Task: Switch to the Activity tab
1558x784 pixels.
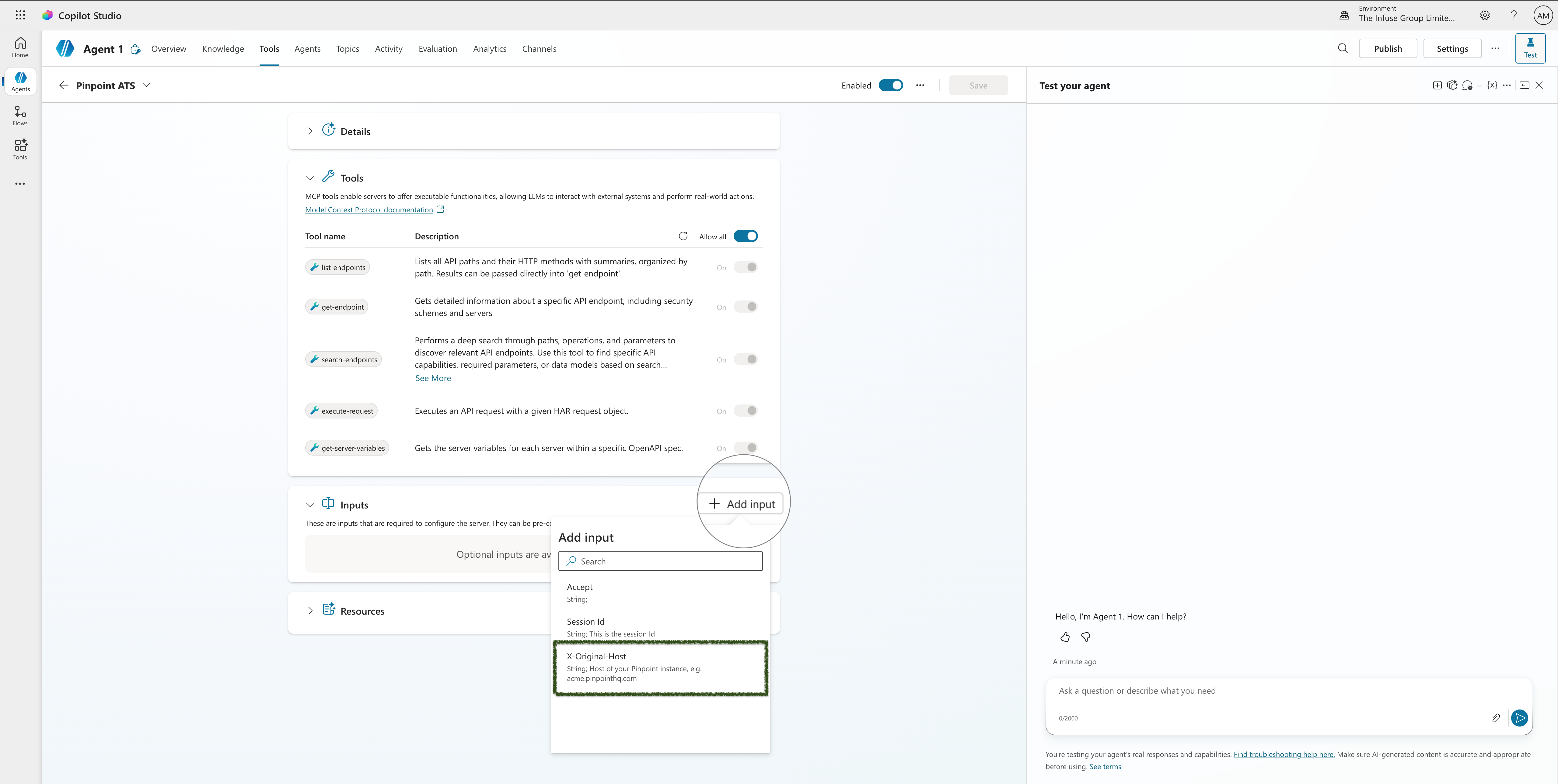Action: pyautogui.click(x=388, y=48)
